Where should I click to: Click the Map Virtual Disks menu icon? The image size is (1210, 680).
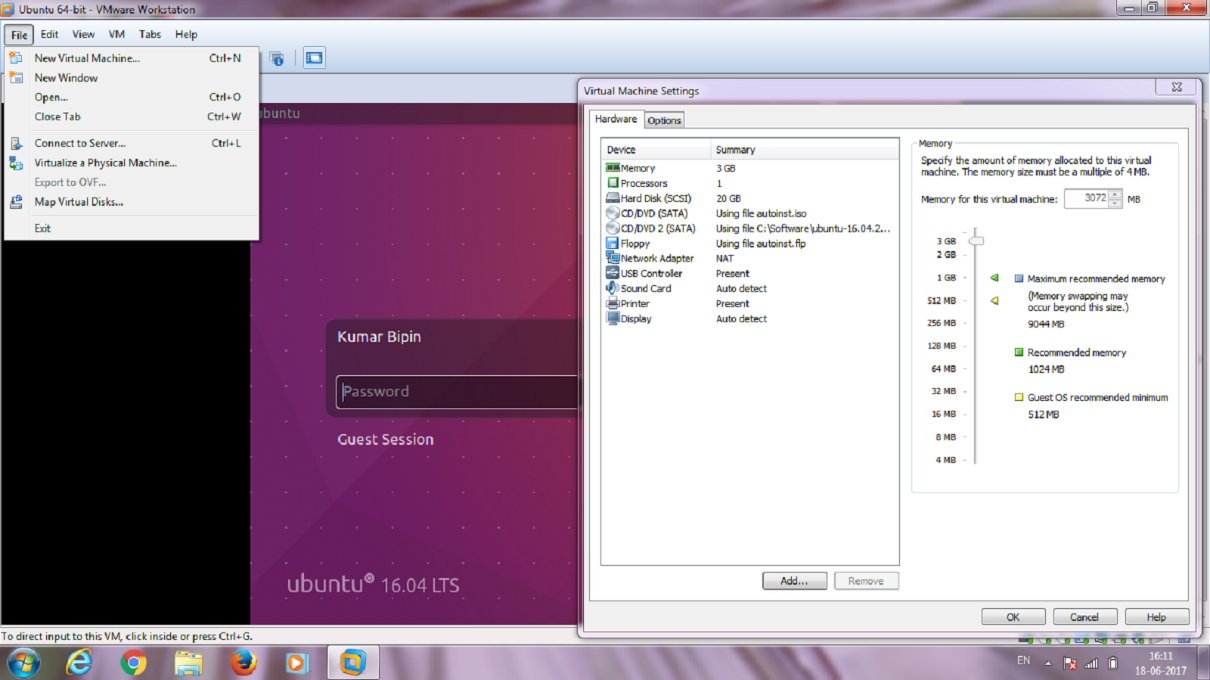pyautogui.click(x=16, y=202)
